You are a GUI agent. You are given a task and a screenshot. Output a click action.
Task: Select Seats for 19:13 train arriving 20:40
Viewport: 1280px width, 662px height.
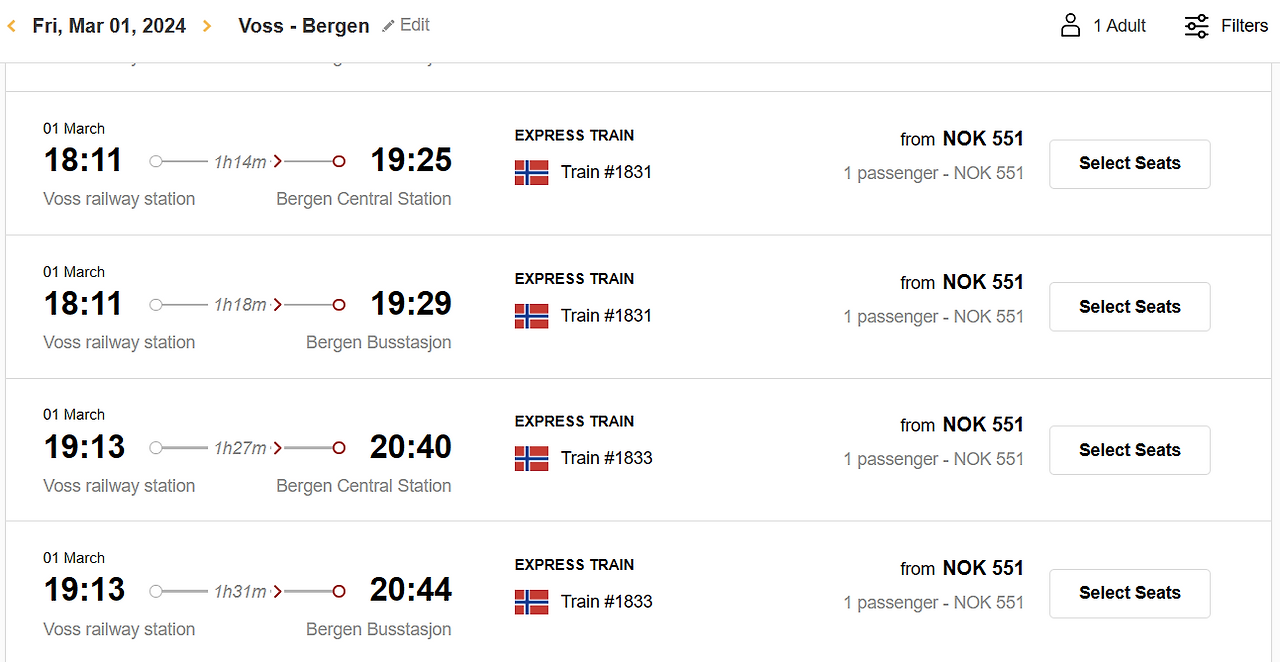click(x=1130, y=450)
